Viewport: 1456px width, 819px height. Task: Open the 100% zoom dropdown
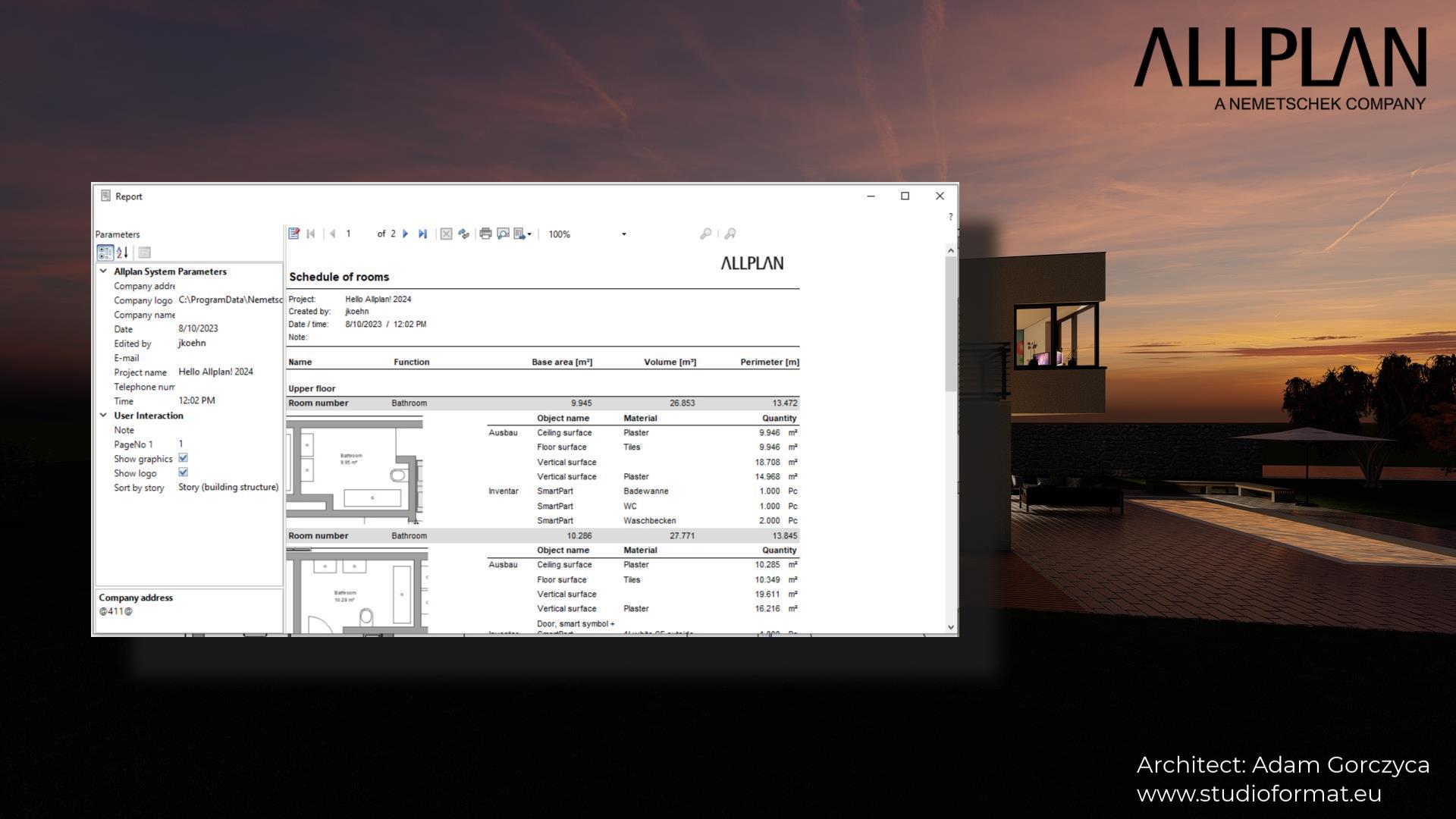click(x=624, y=234)
